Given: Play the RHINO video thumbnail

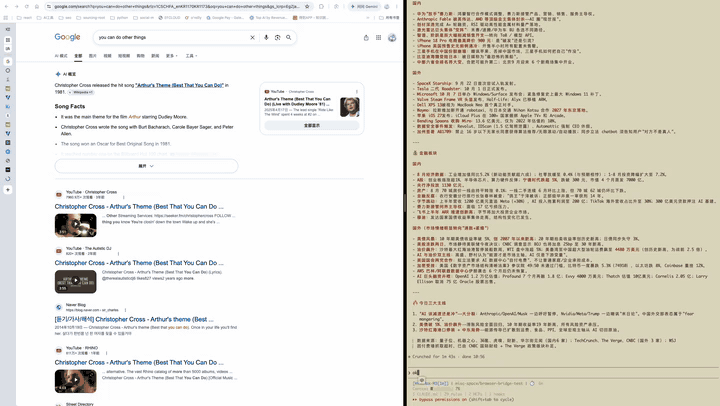Looking at the screenshot, I should [76, 381].
